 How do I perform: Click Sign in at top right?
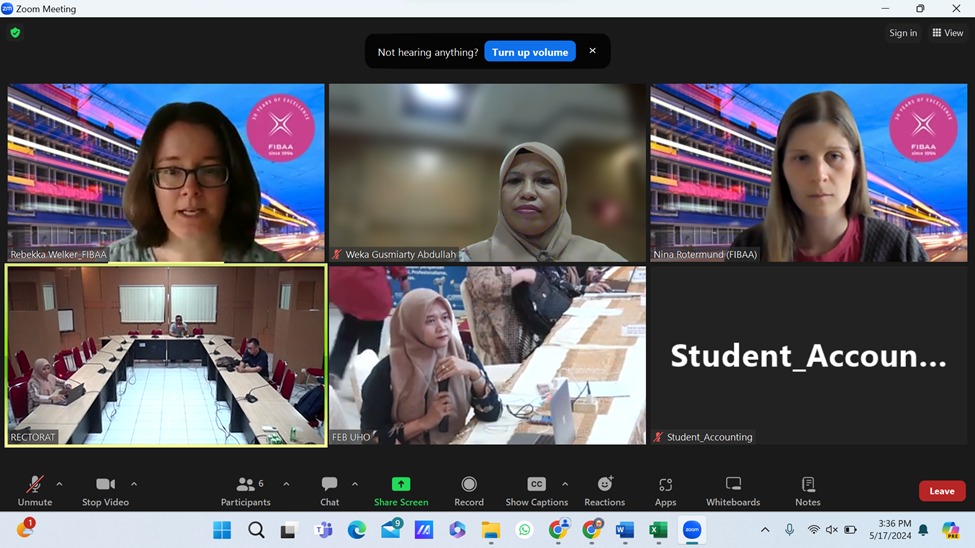tap(903, 33)
